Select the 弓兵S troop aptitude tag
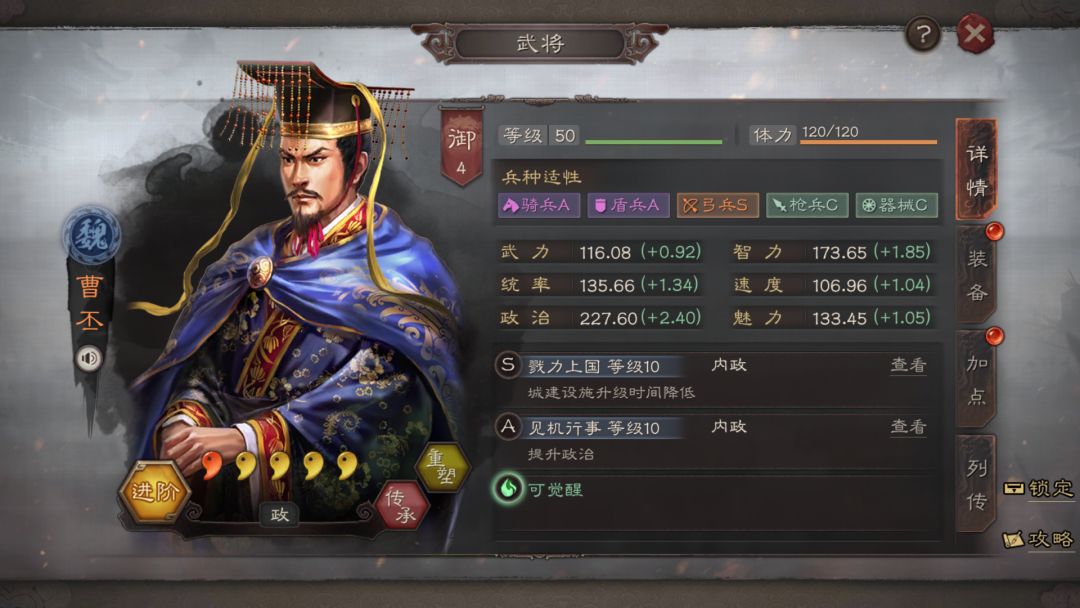 [x=717, y=205]
